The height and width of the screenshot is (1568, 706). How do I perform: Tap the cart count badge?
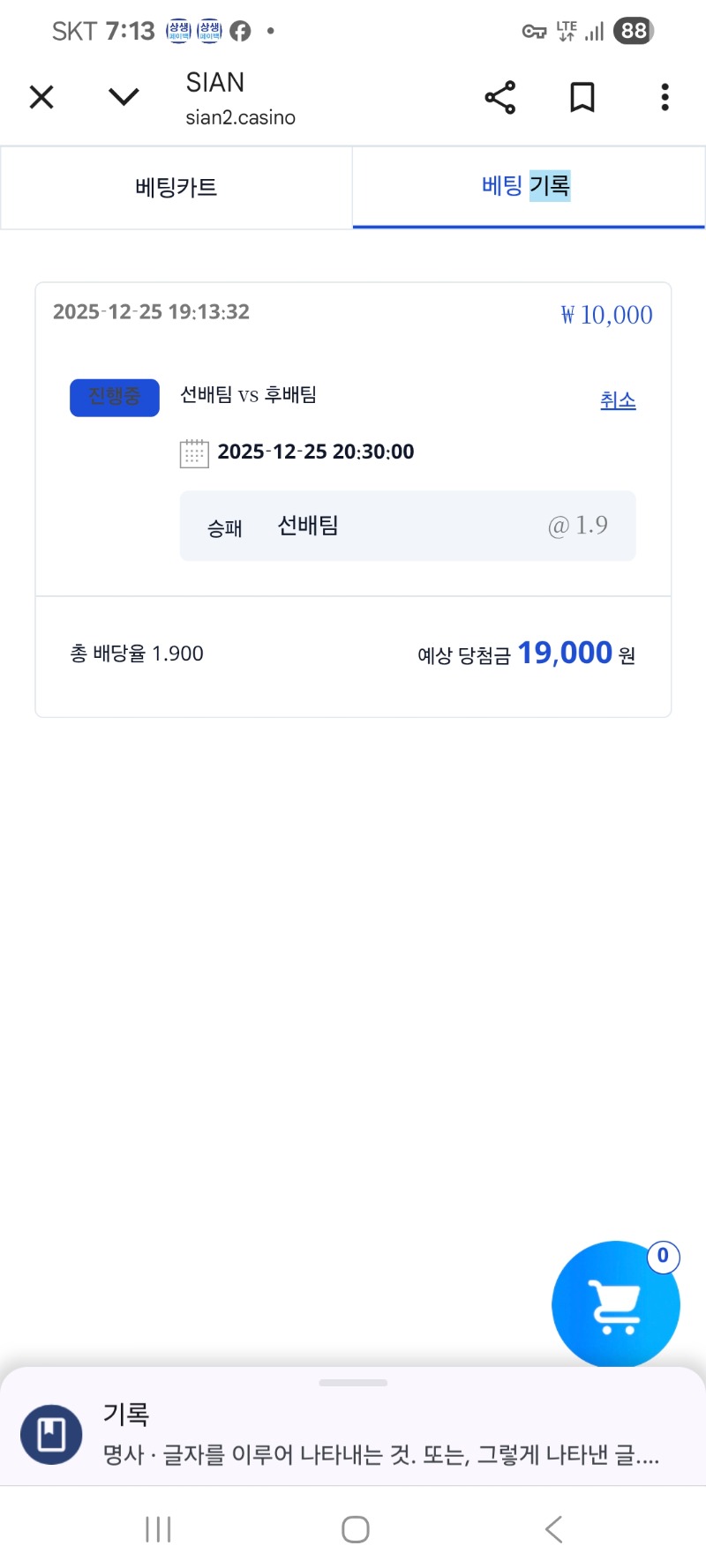click(x=663, y=1256)
